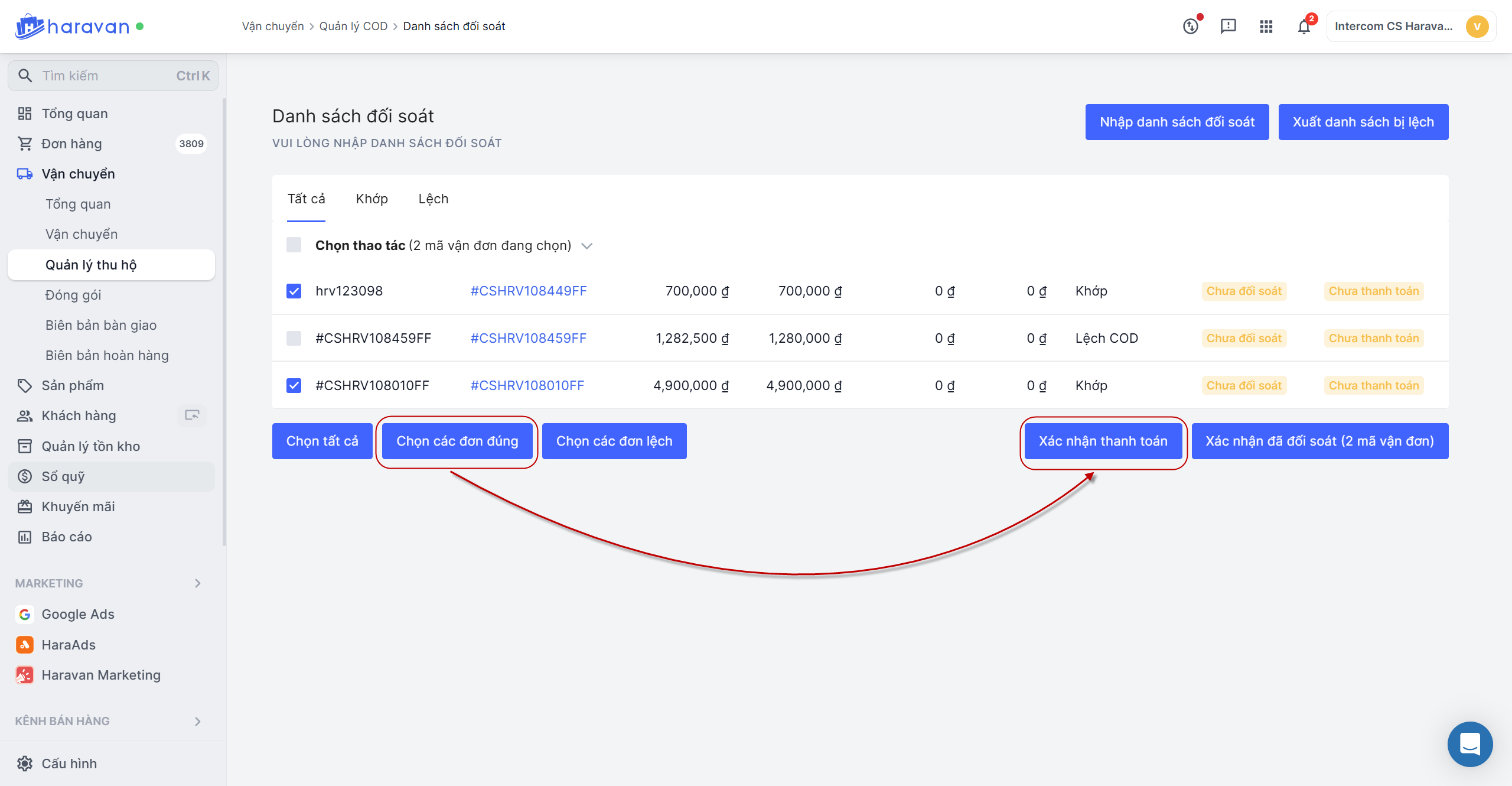The width and height of the screenshot is (1512, 786).
Task: Expand the MARKETING section chevron
Action: [198, 583]
